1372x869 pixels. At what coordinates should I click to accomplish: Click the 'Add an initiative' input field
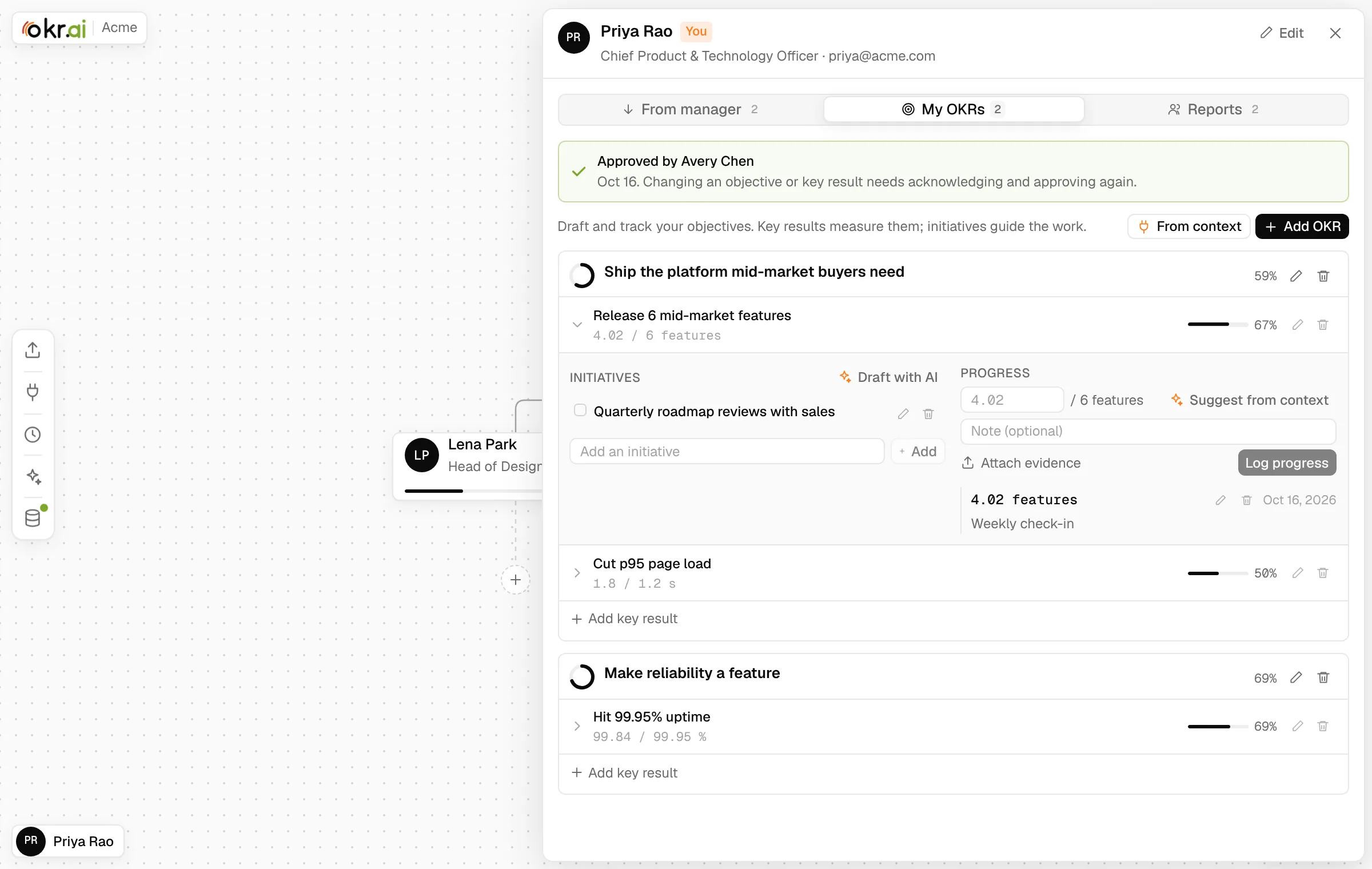pos(727,452)
